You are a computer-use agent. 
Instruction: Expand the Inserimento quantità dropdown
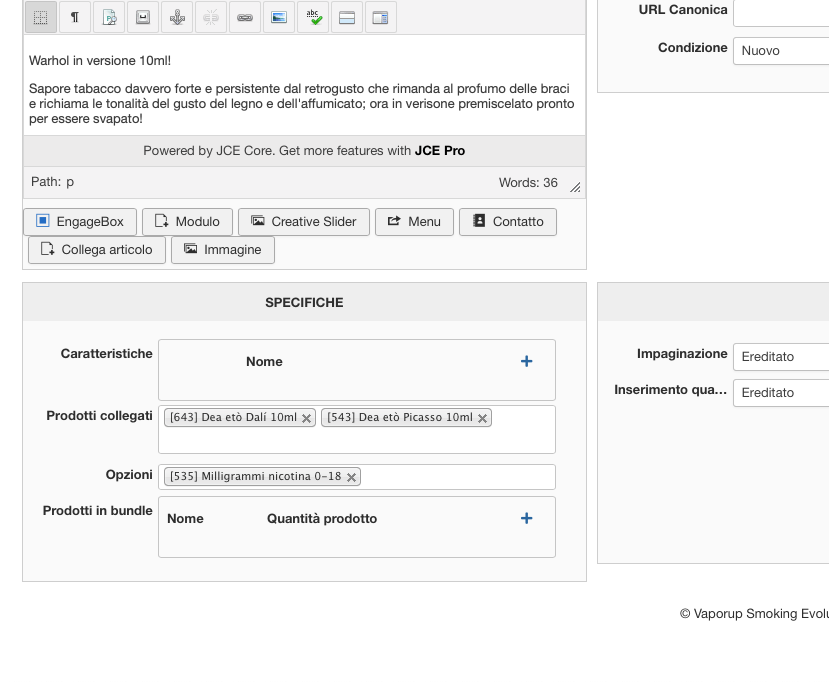pyautogui.click(x=781, y=393)
